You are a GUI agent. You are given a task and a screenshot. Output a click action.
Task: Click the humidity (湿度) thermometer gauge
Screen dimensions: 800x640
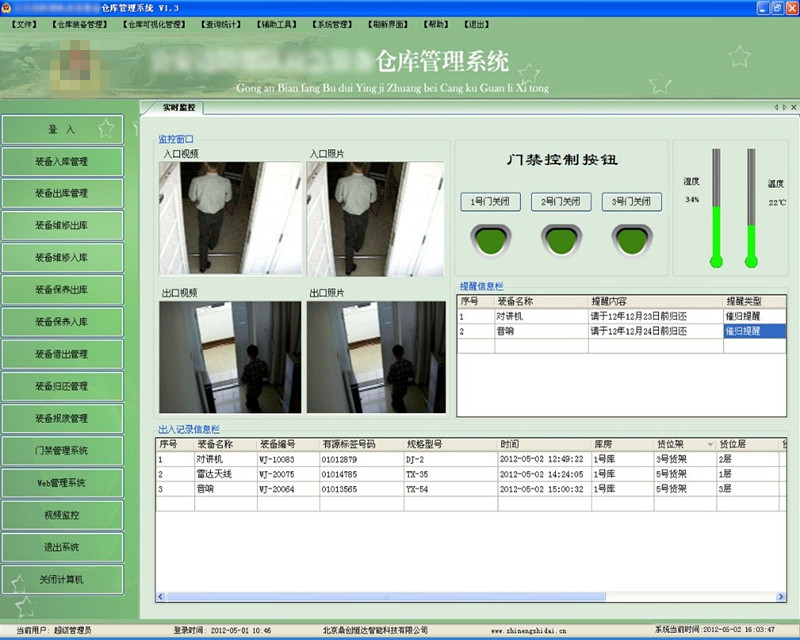(x=716, y=207)
